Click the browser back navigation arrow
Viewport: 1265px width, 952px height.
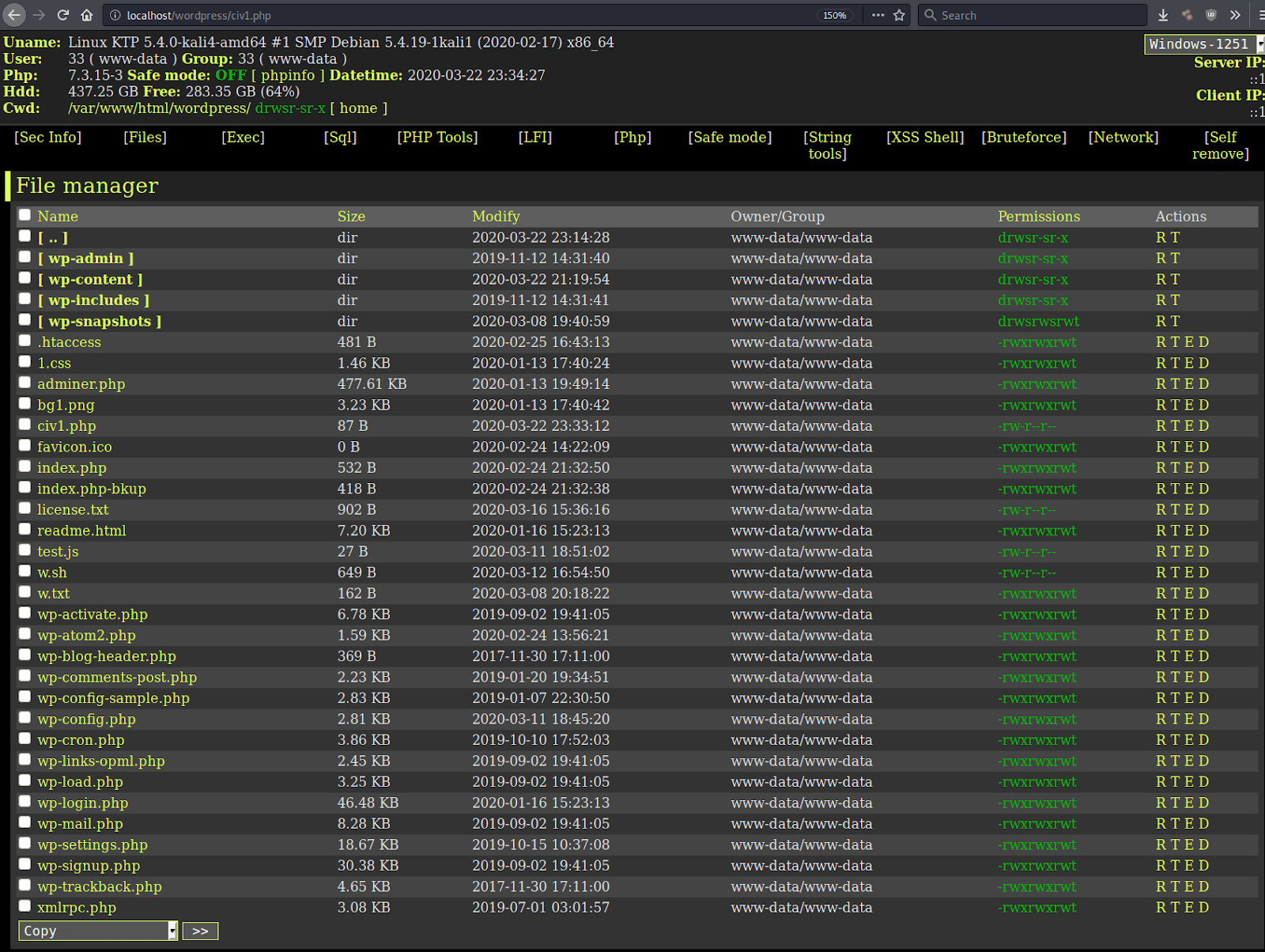14,15
